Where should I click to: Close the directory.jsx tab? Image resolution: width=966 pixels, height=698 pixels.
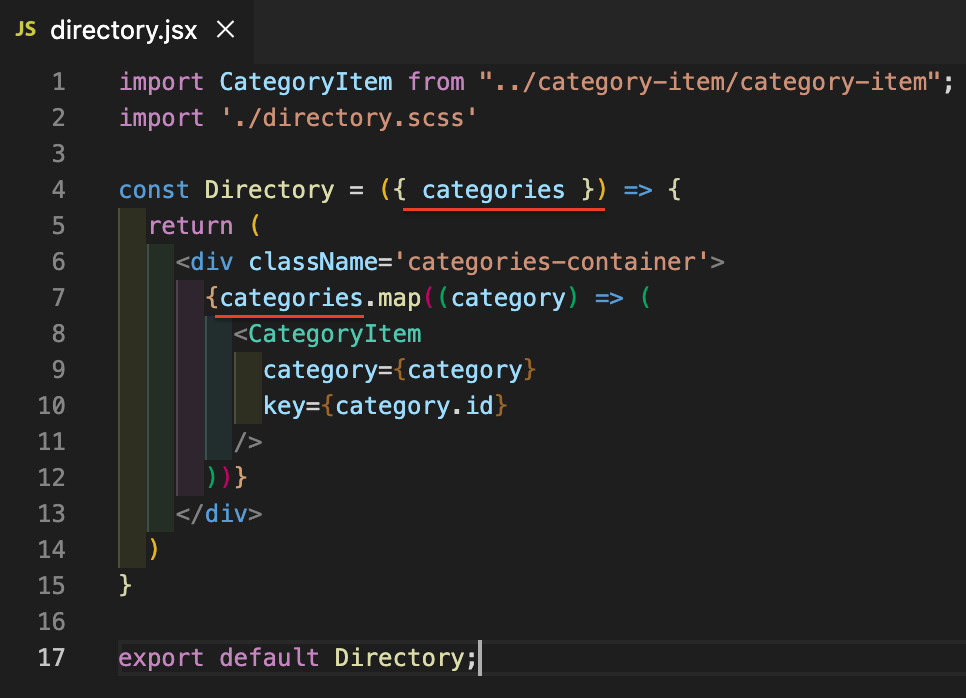[225, 30]
